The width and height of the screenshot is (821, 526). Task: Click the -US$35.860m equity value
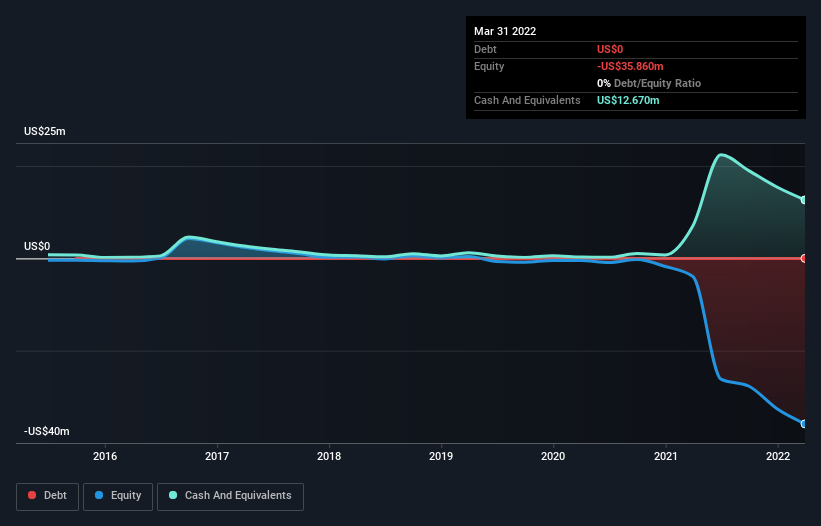tap(630, 66)
